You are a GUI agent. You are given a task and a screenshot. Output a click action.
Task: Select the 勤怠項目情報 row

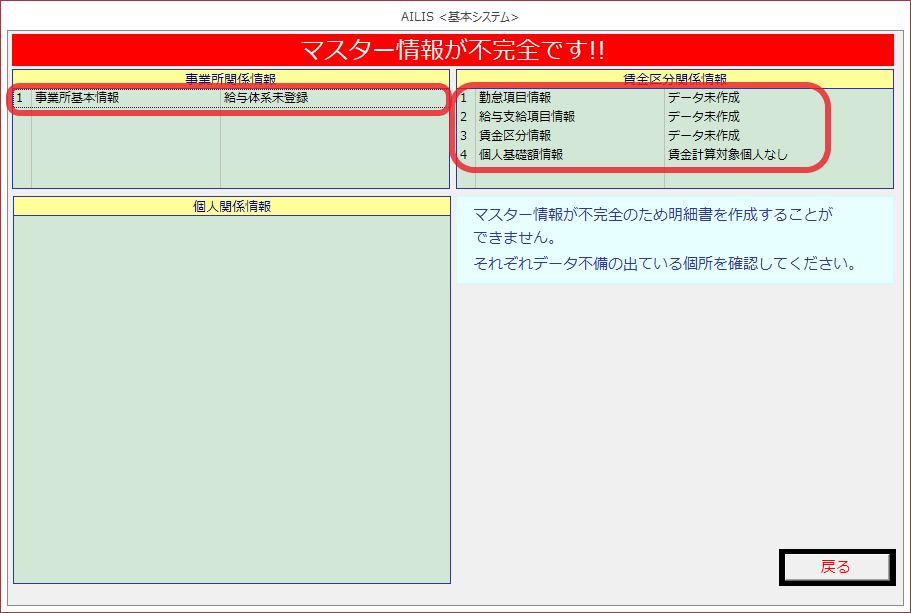pos(515,98)
